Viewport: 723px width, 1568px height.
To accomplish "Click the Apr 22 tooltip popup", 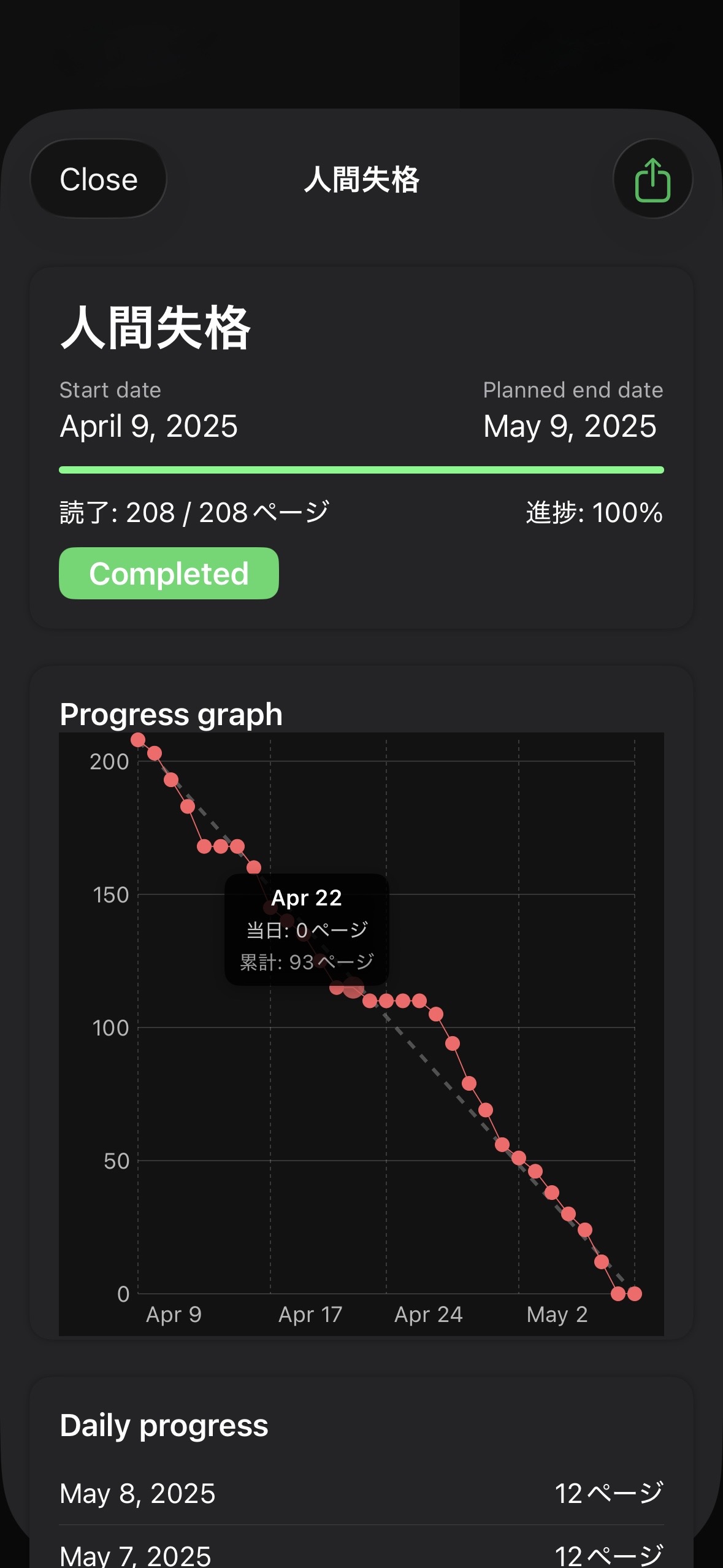I will (x=307, y=929).
